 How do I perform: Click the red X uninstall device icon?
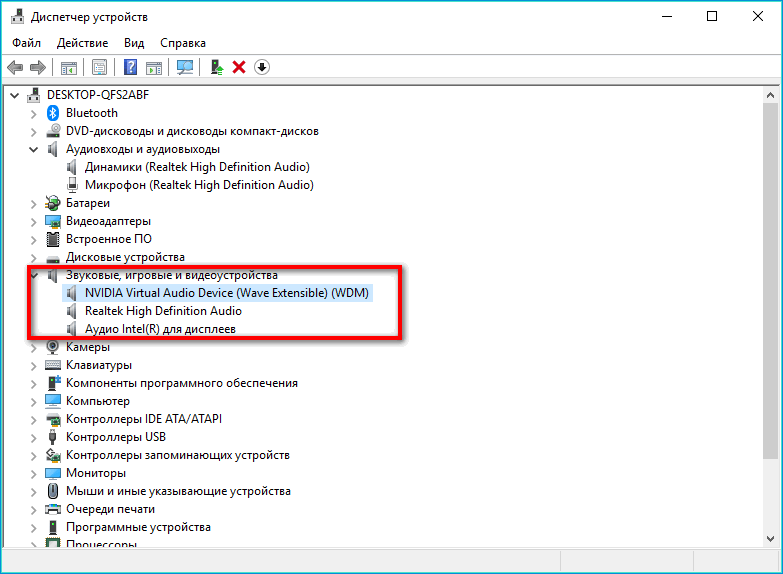point(239,67)
